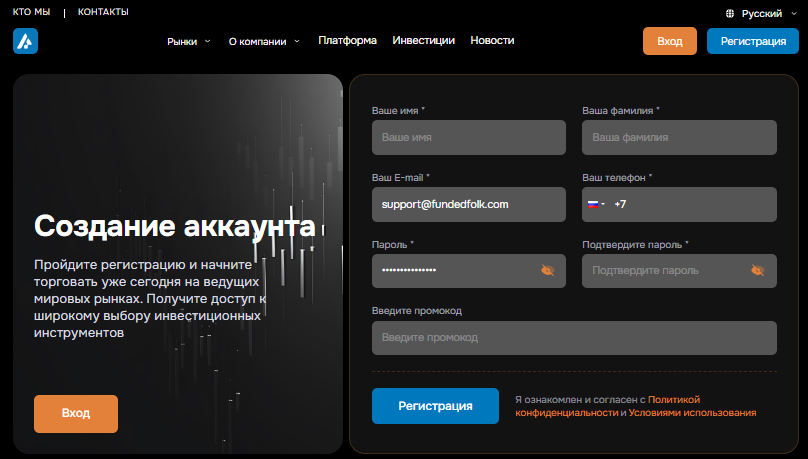Focus the Введите промокод input field

[x=574, y=338]
